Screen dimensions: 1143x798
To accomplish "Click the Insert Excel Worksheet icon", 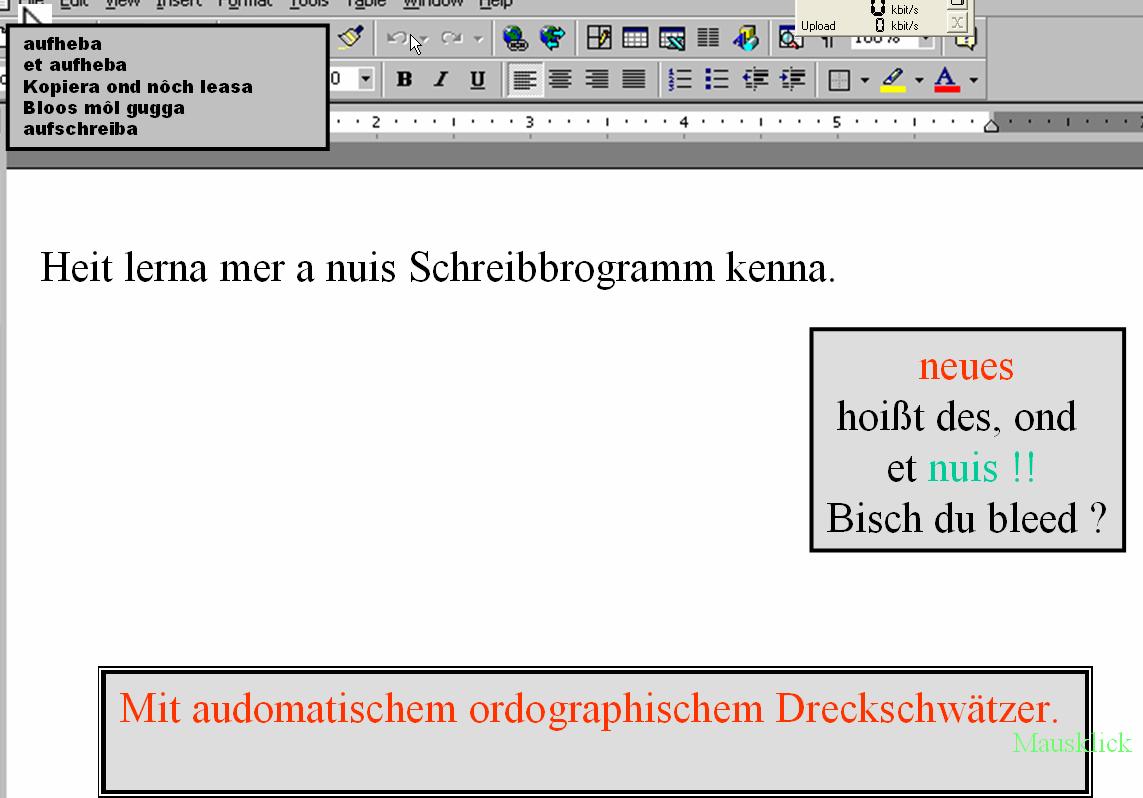I will pyautogui.click(x=671, y=39).
